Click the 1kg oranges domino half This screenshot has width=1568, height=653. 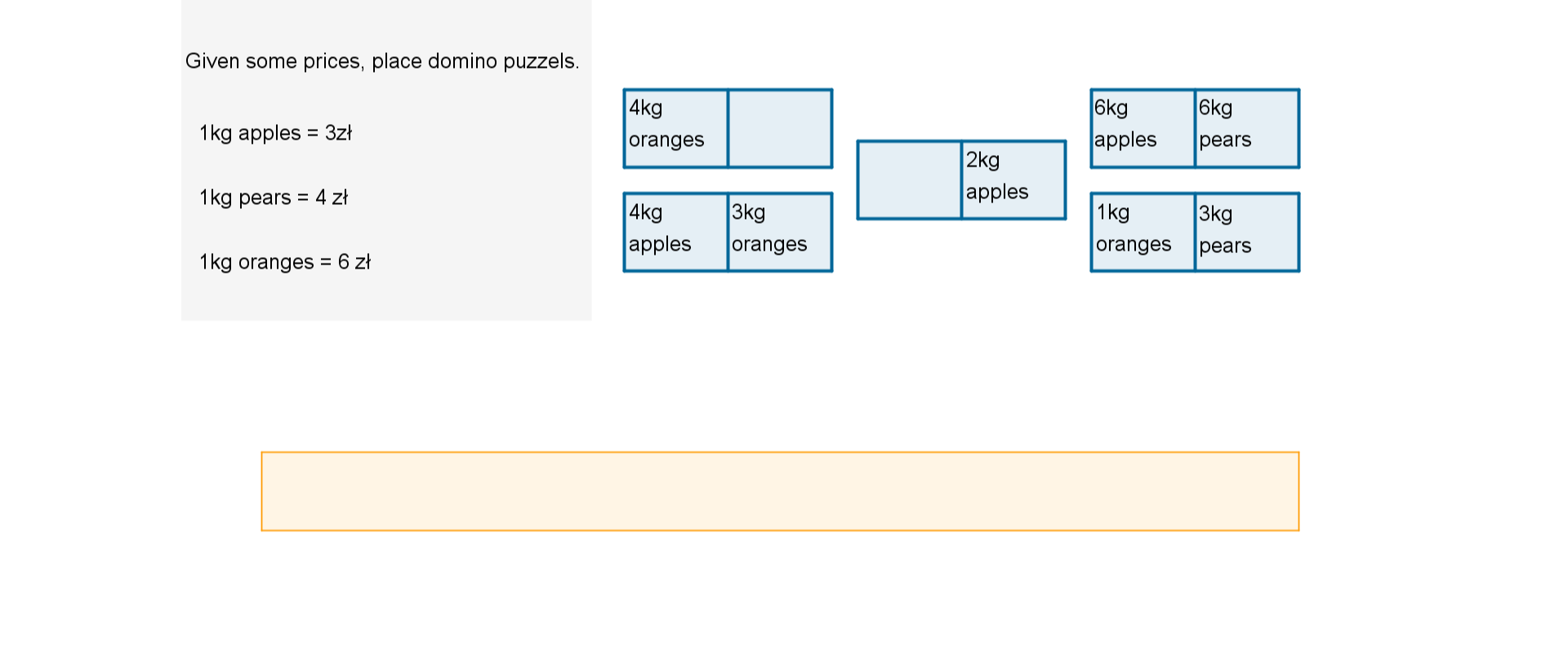pyautogui.click(x=1143, y=233)
